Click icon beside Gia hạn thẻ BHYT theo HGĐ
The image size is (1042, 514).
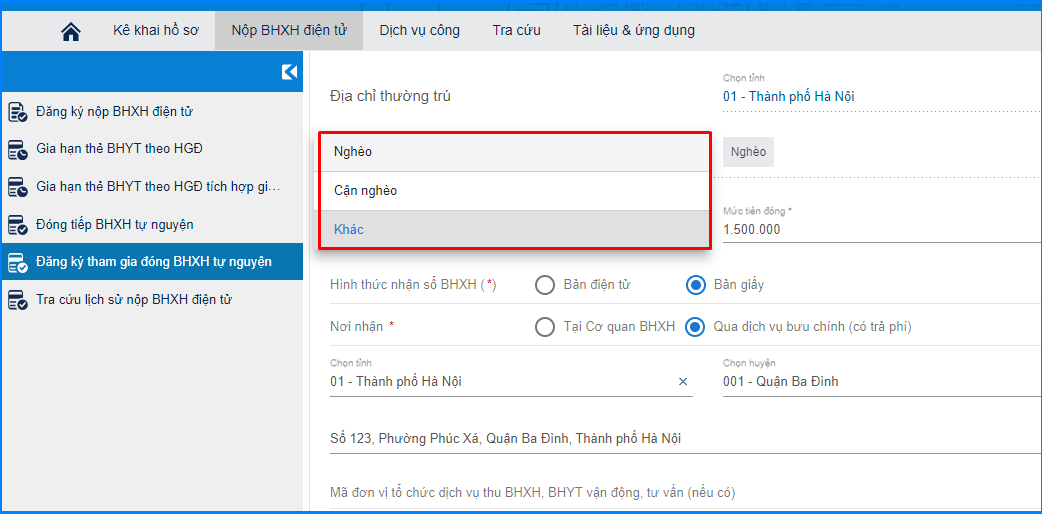click(17, 150)
